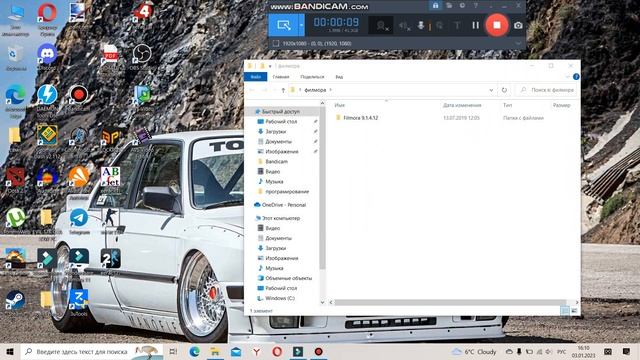Viewport: 640px width, 360px height.
Task: Sort by Имя column header
Action: click(340, 105)
